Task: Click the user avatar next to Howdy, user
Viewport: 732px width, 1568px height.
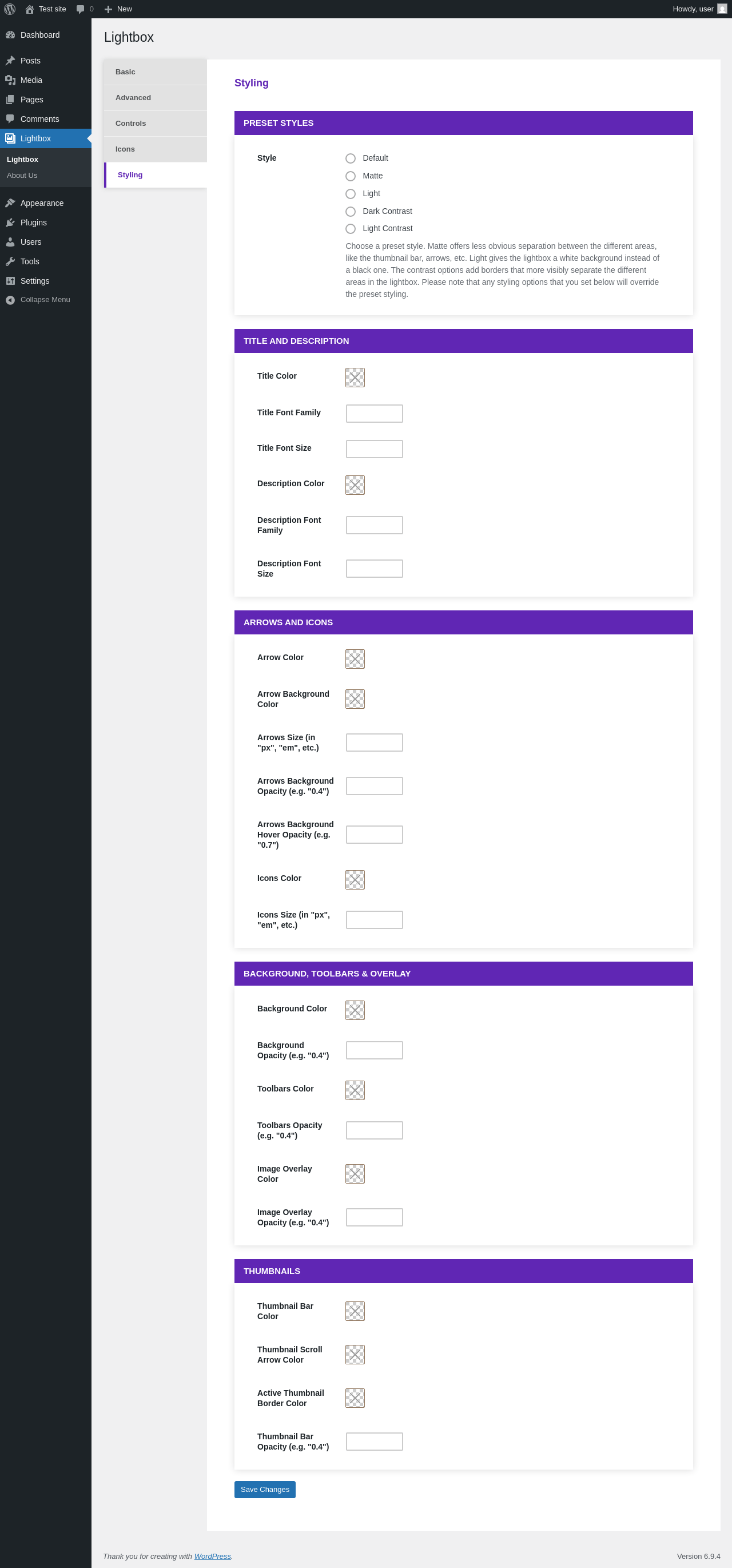Action: (x=722, y=9)
